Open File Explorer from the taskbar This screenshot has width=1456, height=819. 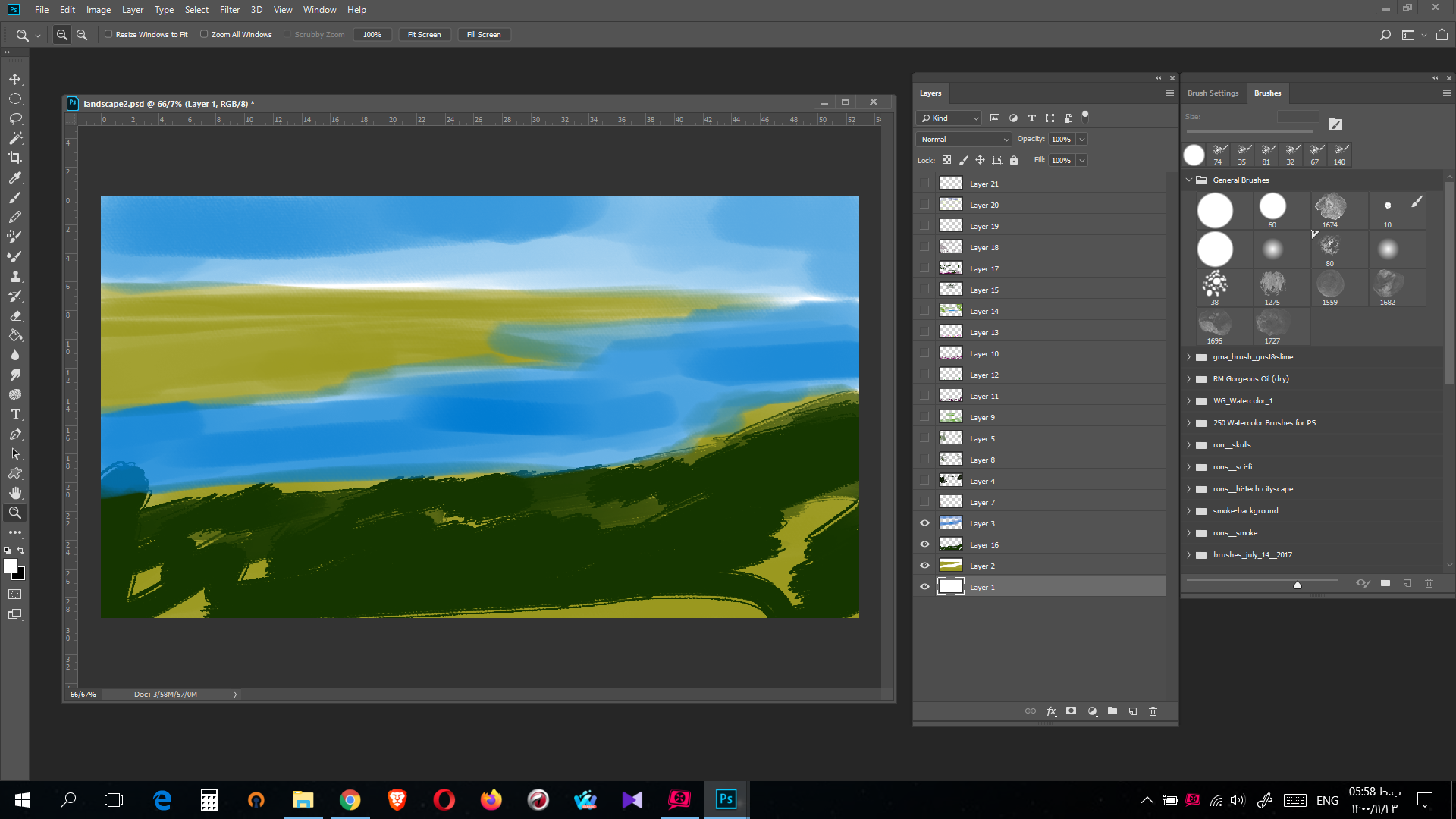click(303, 800)
